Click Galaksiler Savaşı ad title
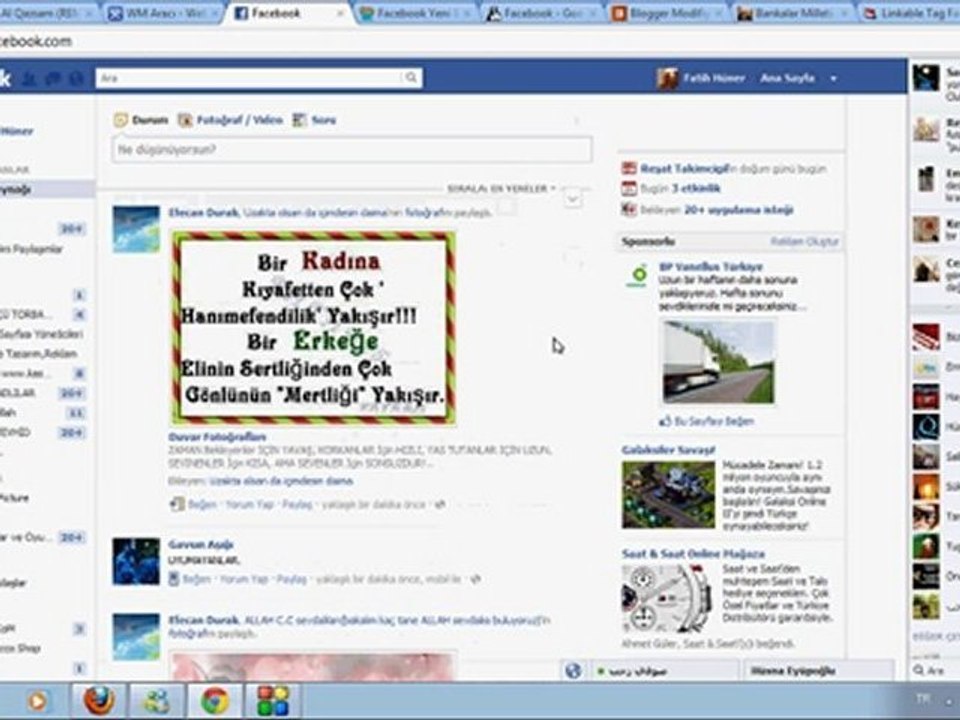Viewport: 960px width, 720px height. tap(668, 450)
